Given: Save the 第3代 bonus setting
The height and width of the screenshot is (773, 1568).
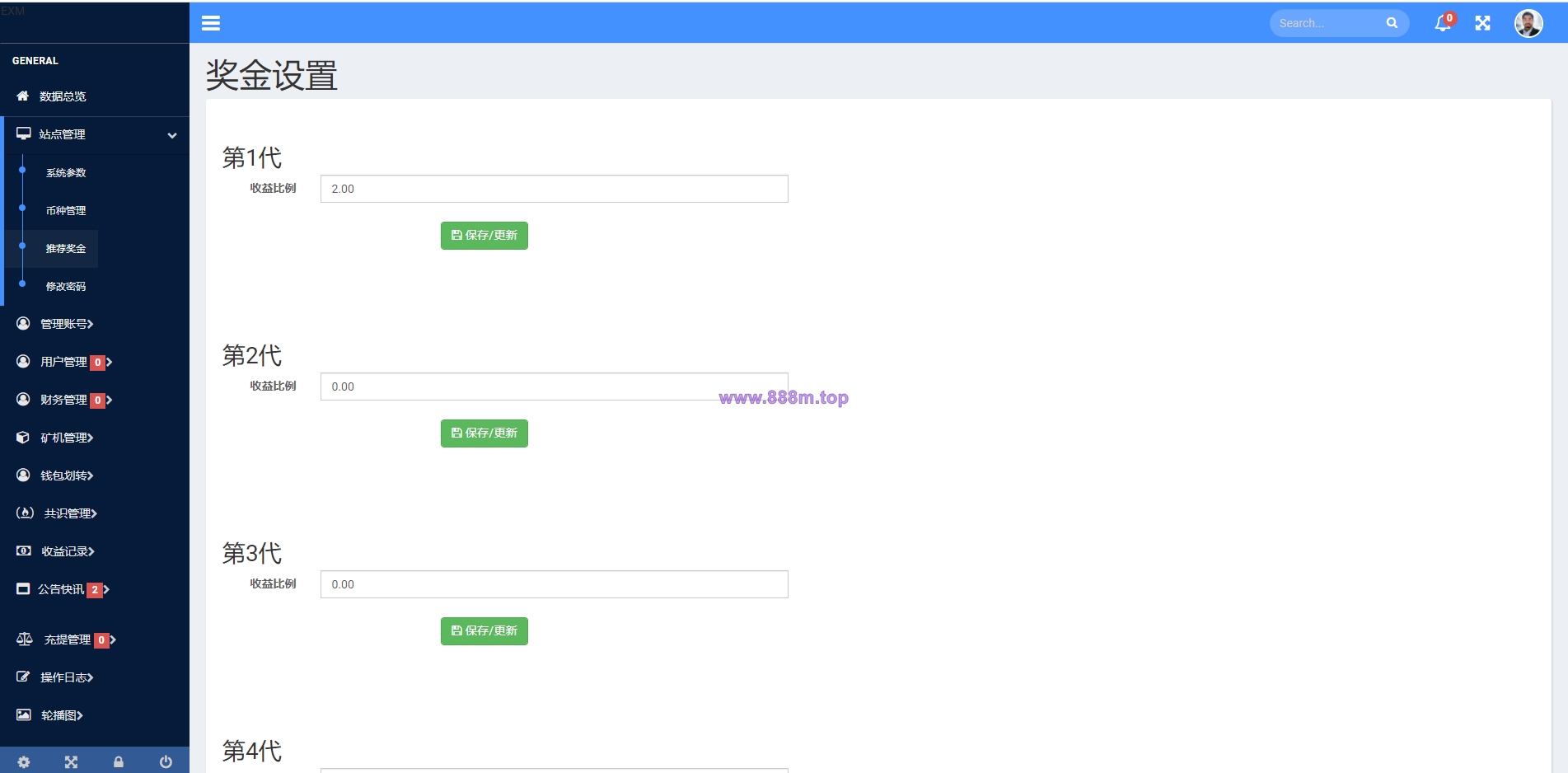Looking at the screenshot, I should 484,631.
